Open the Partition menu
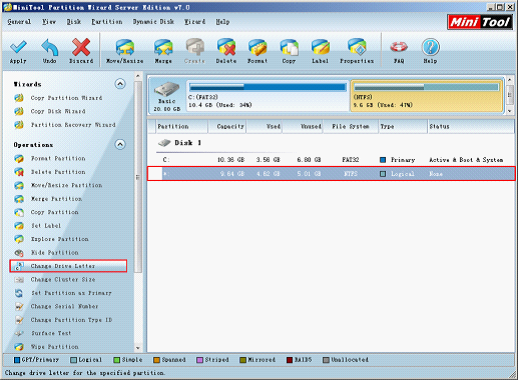 pos(107,22)
